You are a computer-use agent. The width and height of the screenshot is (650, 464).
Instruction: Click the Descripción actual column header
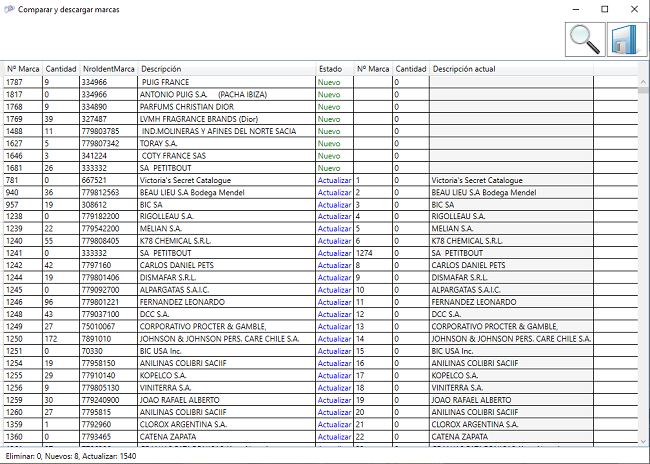pos(511,69)
